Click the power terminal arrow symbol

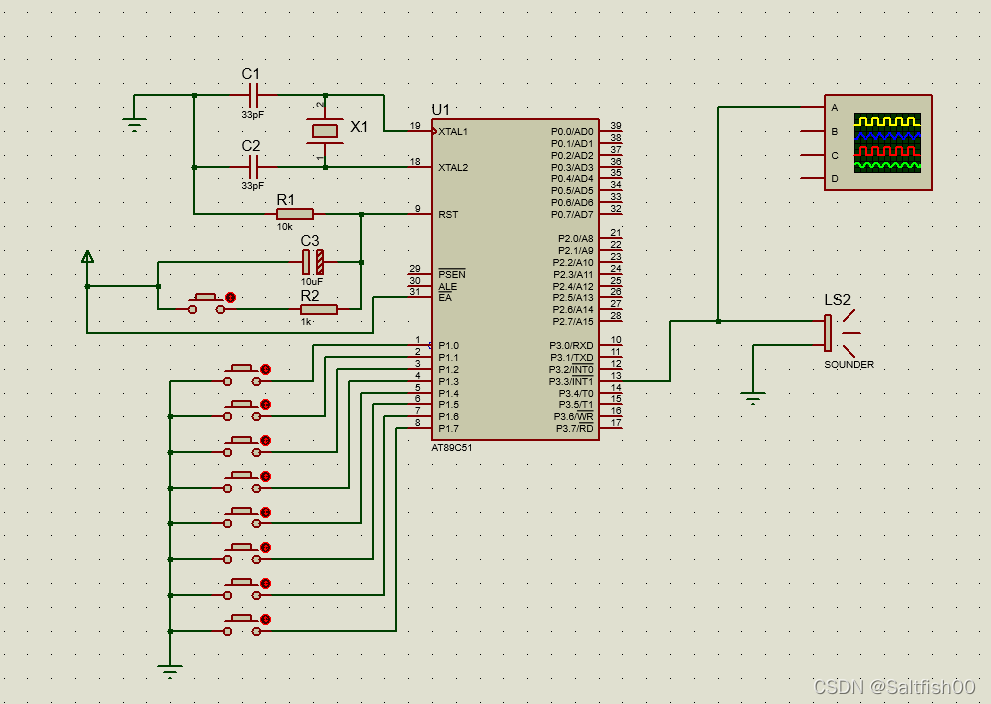87,257
